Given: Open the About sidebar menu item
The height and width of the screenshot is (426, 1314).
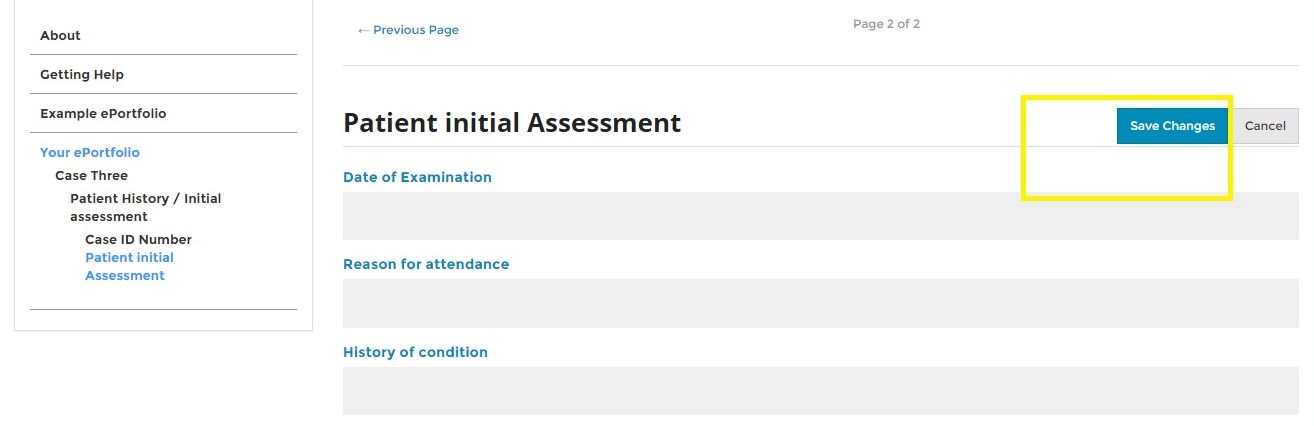Looking at the screenshot, I should 60,35.
